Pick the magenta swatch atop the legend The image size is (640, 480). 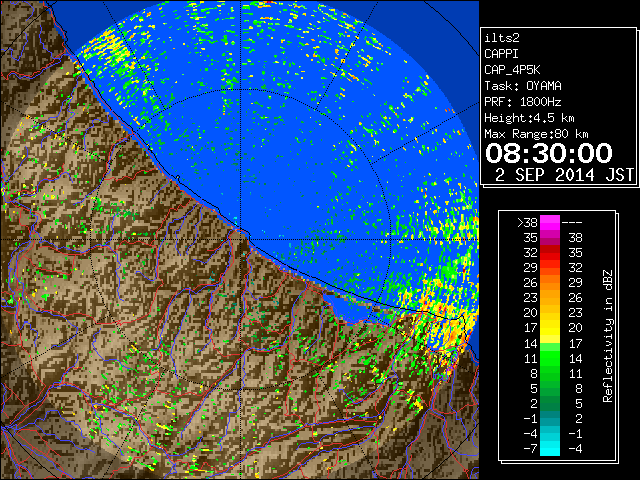click(x=550, y=223)
